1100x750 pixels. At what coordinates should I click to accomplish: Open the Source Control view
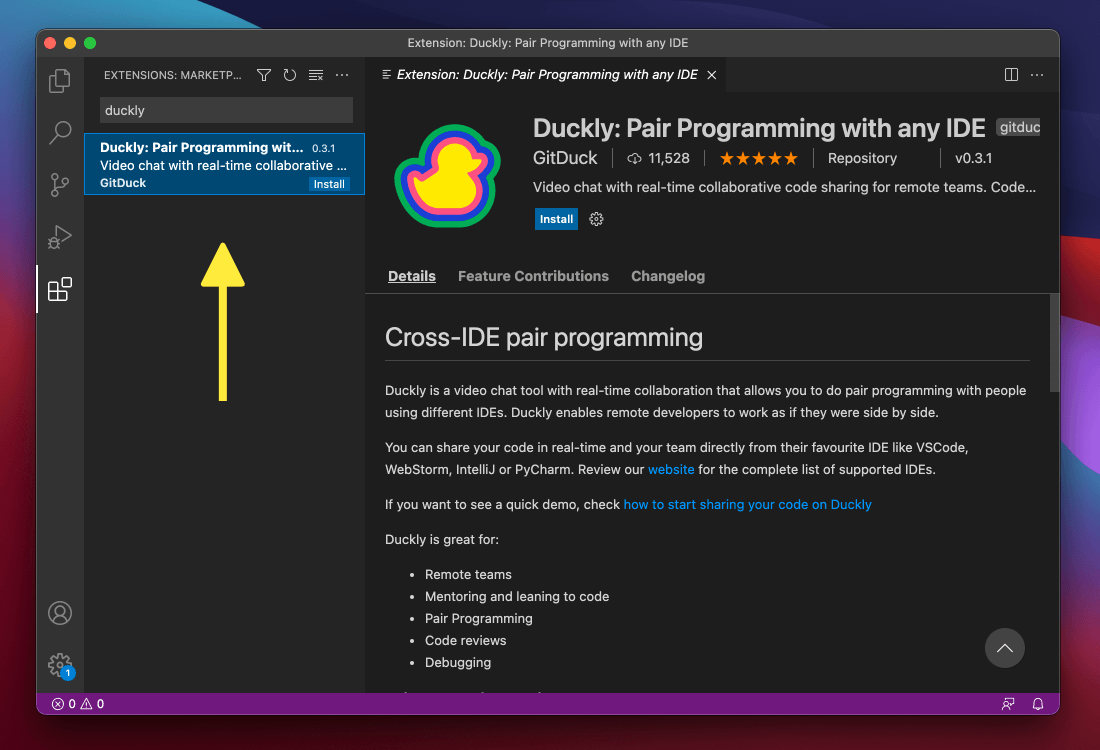(60, 185)
